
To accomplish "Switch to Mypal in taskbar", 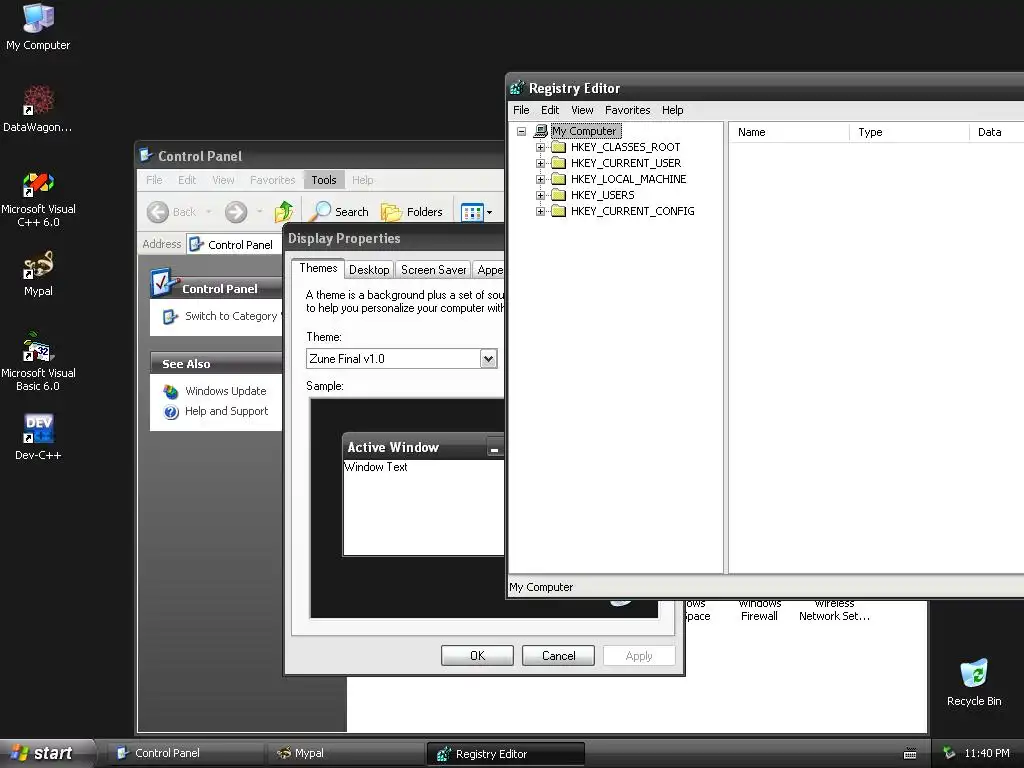I will click(x=345, y=753).
